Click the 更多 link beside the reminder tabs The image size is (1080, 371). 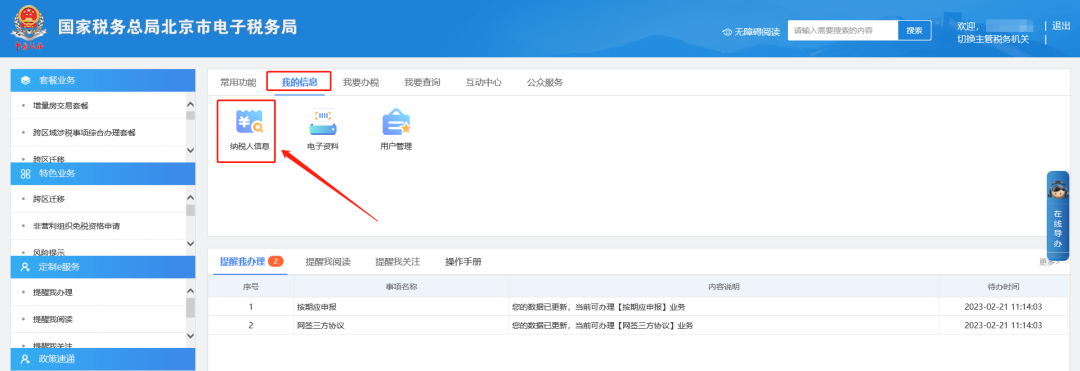(1049, 262)
